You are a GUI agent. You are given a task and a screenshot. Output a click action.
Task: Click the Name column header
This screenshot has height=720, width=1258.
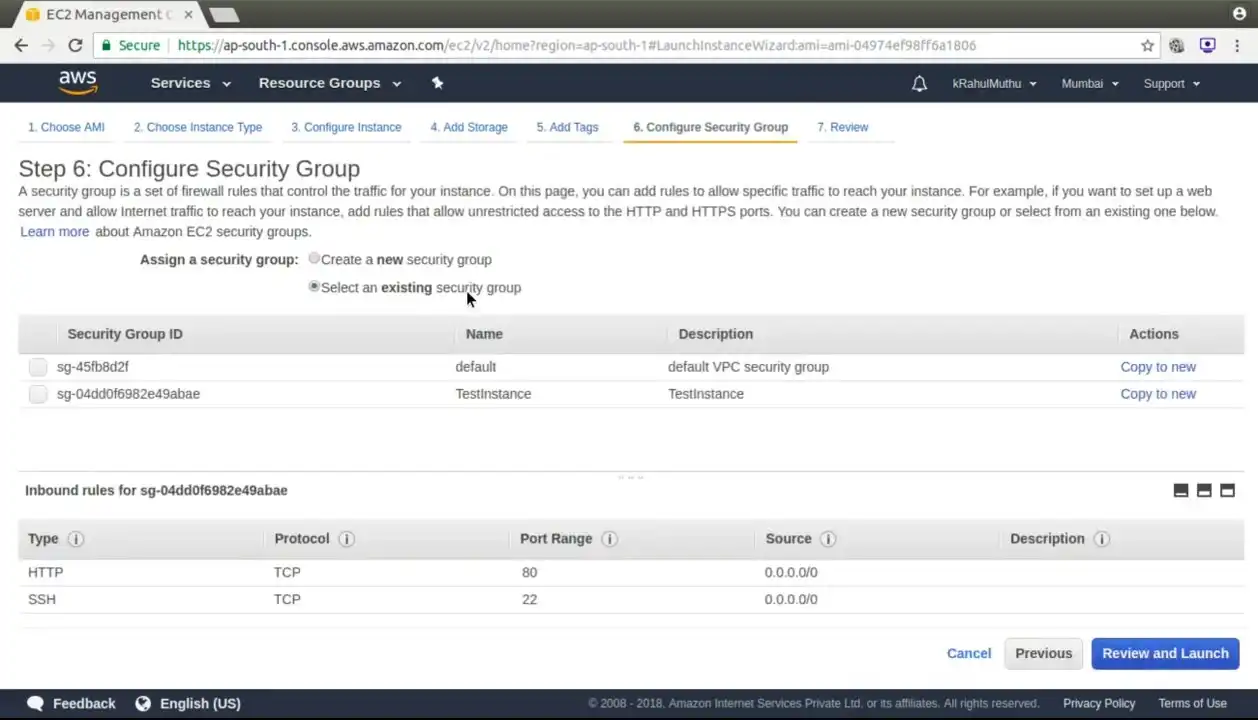pyautogui.click(x=484, y=334)
